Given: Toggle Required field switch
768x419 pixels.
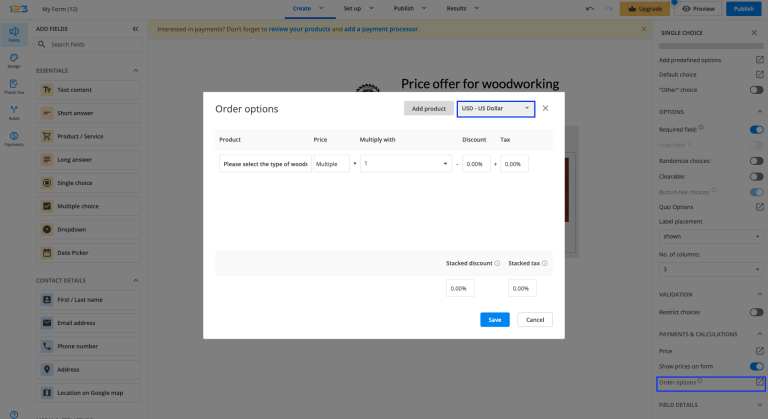Looking at the screenshot, I should pyautogui.click(x=756, y=129).
